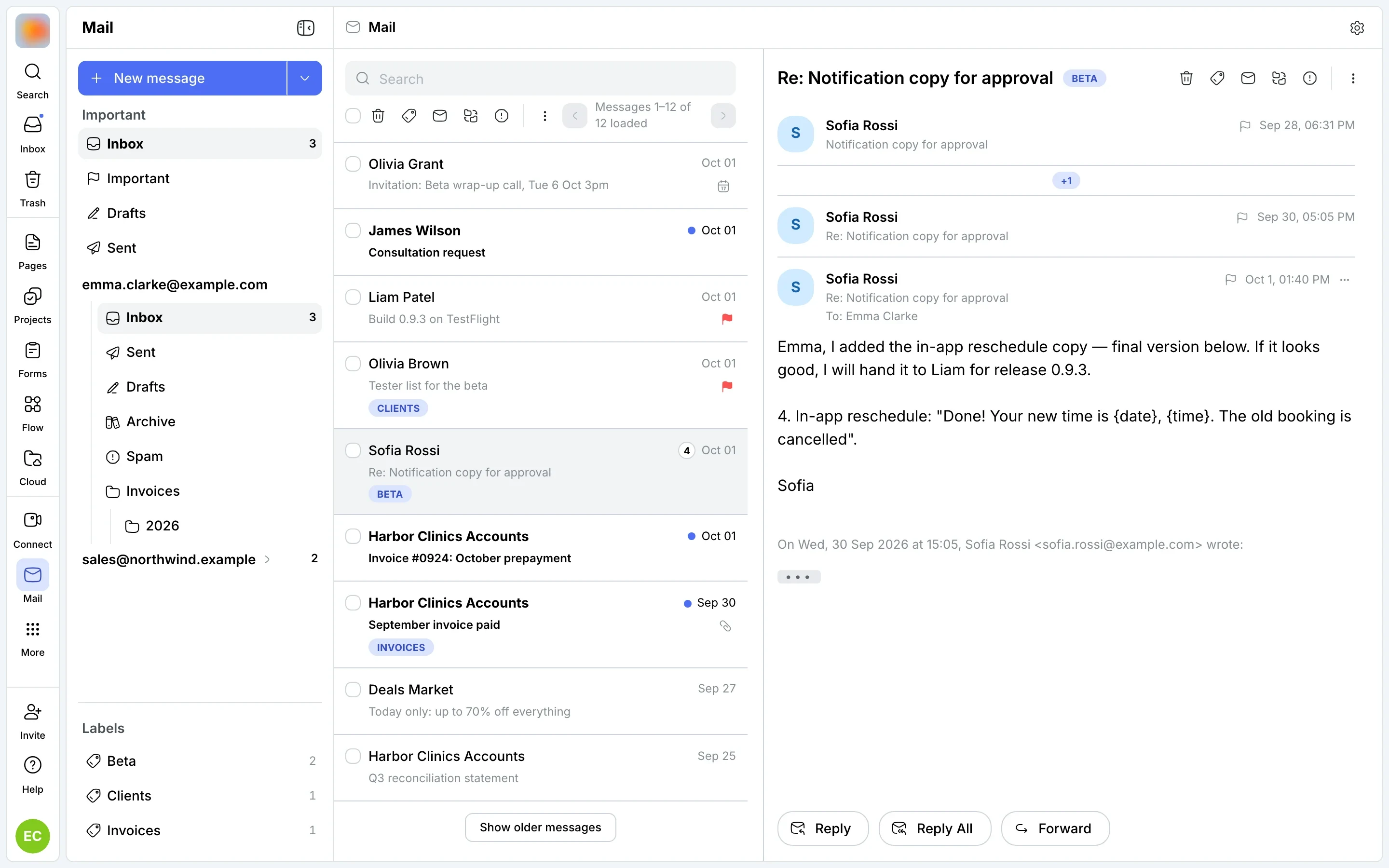Move the open conversation to folder
1389x868 pixels.
pos(1279,78)
